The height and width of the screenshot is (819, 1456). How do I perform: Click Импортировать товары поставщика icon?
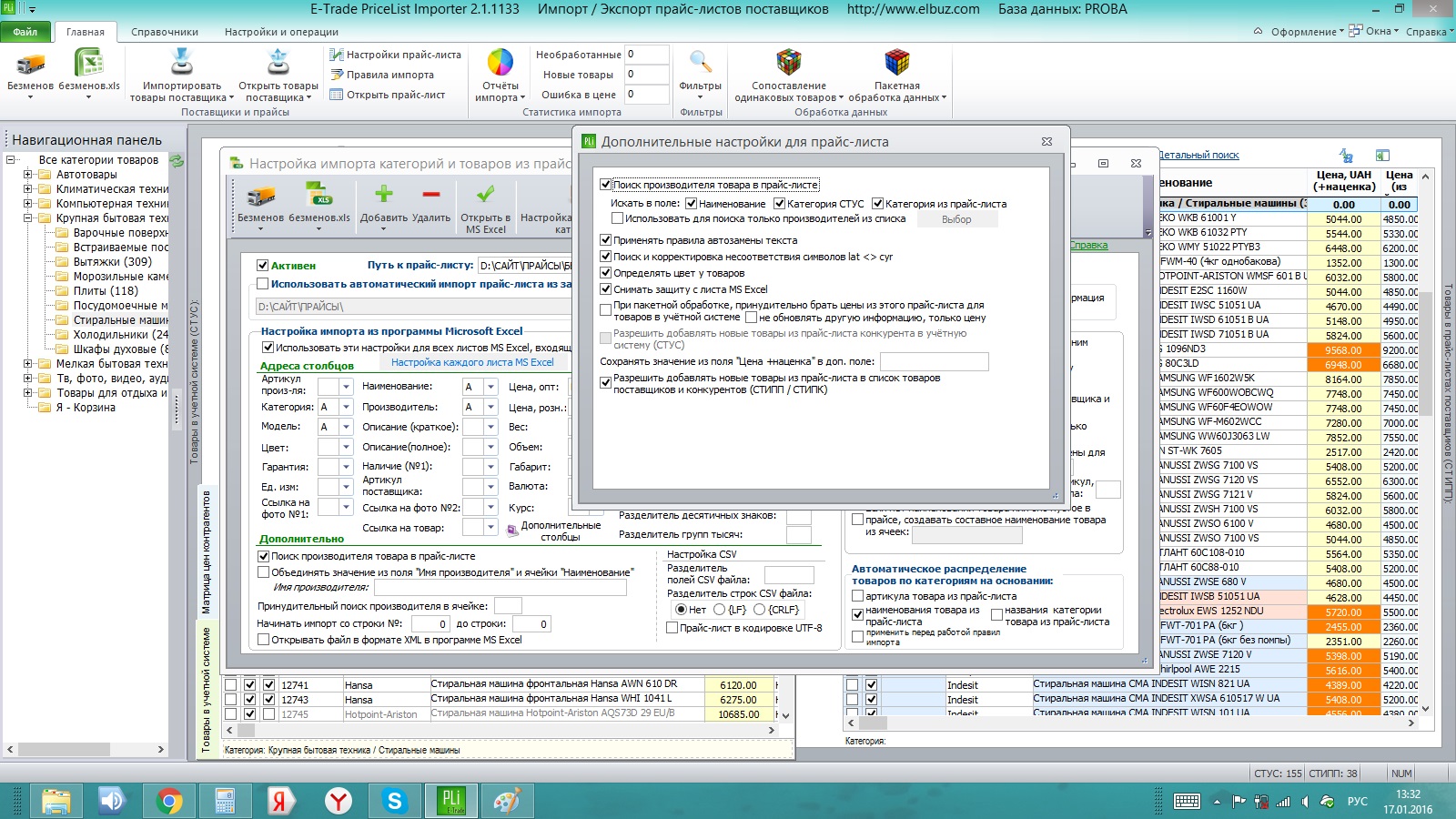182,64
